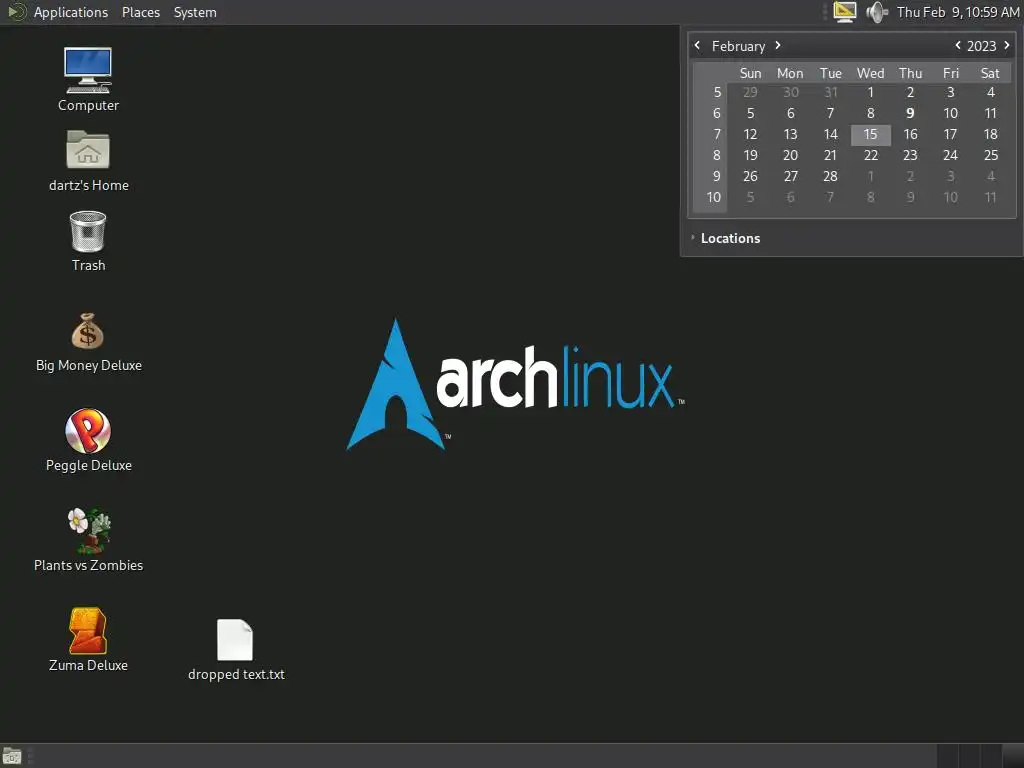This screenshot has width=1024, height=768.
Task: Click the display settings tray icon
Action: pos(844,12)
